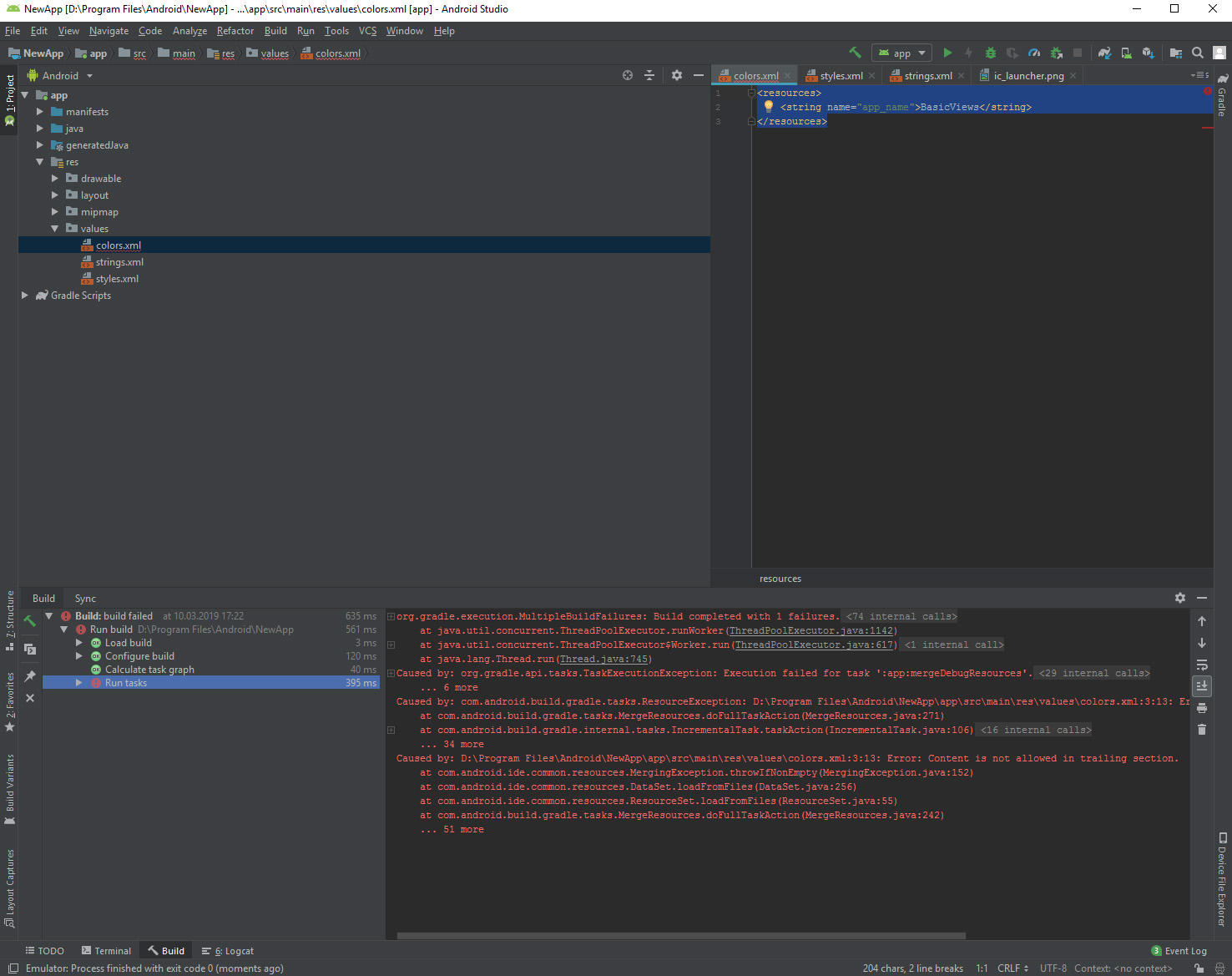Toggle scroll to end in build output

1202,686
